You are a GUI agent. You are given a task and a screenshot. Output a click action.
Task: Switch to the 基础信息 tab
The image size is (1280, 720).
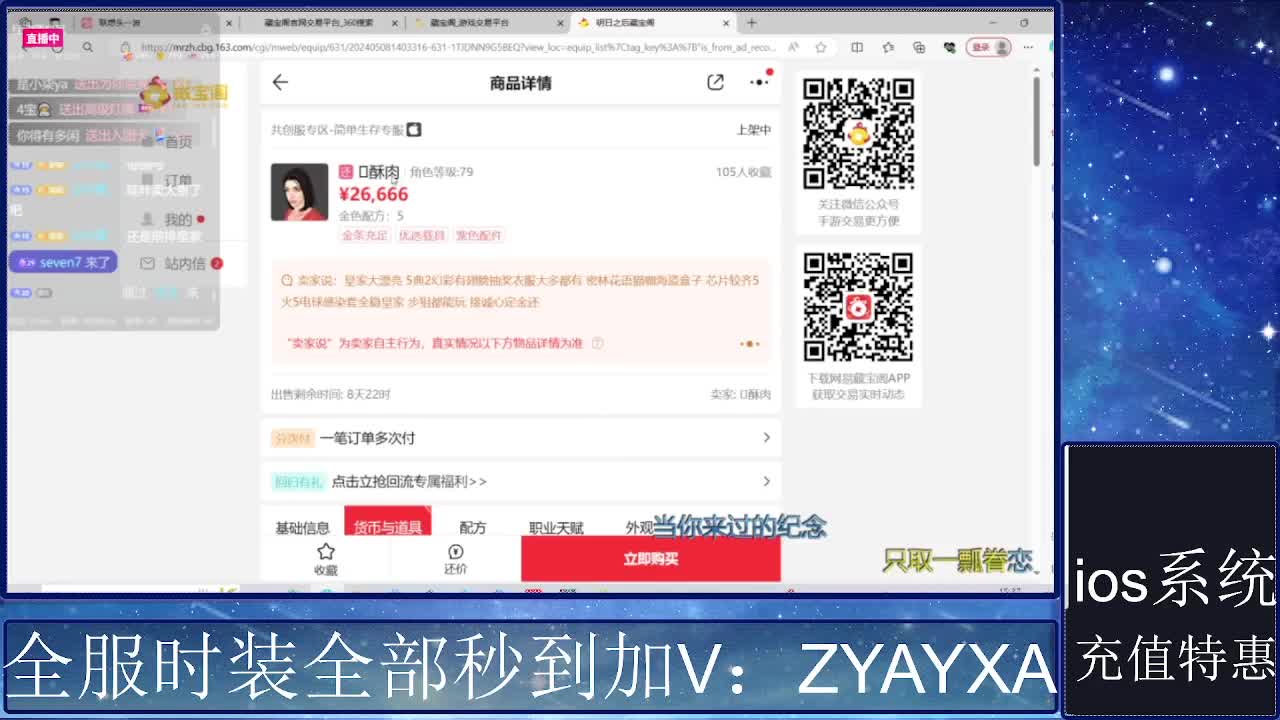click(305, 525)
